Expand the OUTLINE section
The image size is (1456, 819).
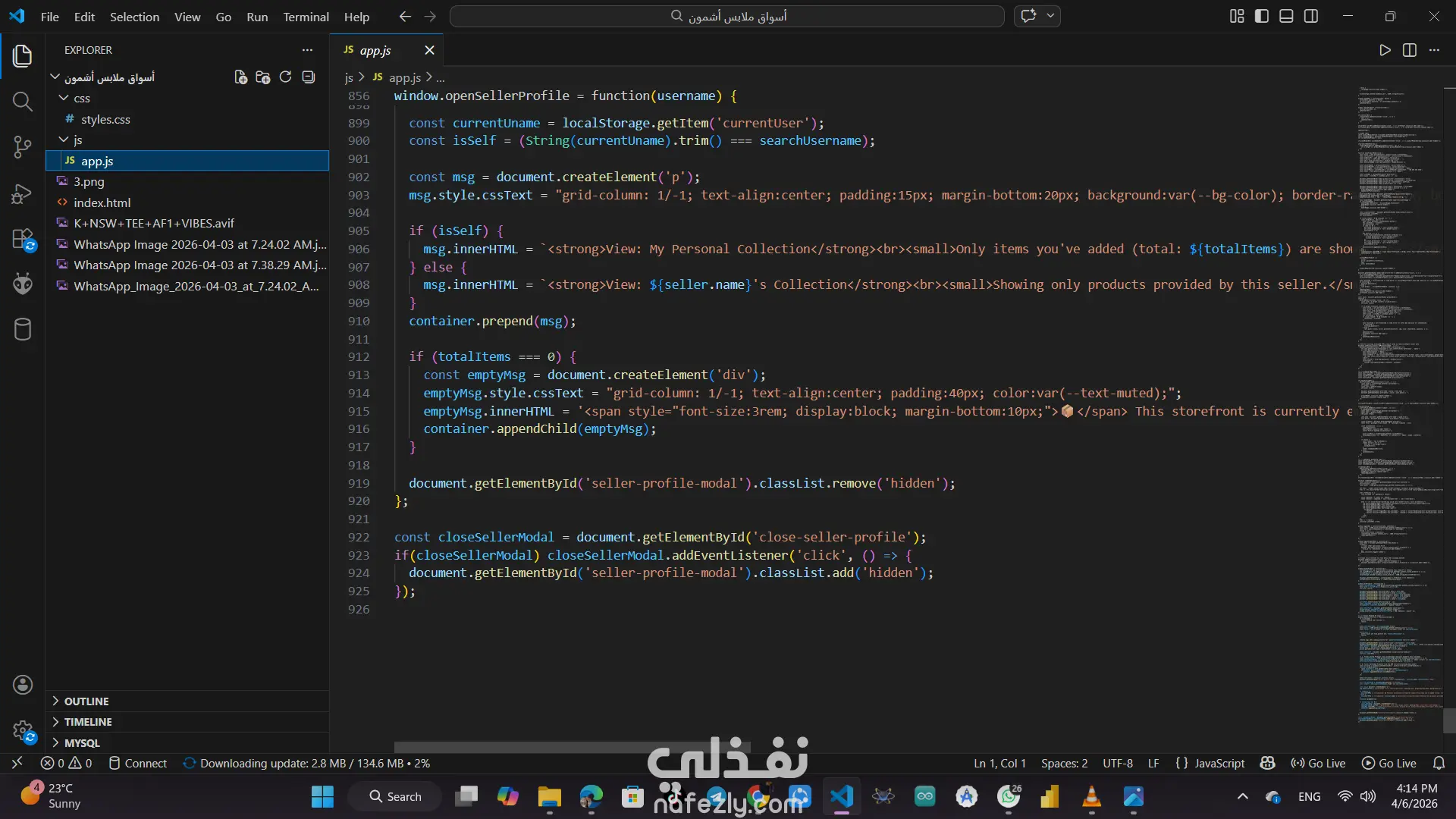click(x=86, y=701)
